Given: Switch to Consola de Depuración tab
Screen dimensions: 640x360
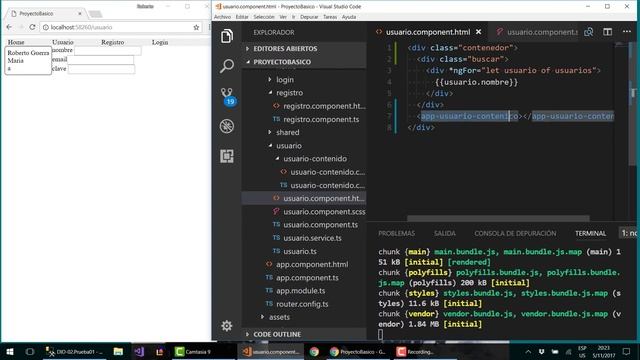Looking at the screenshot, I should coord(515,233).
